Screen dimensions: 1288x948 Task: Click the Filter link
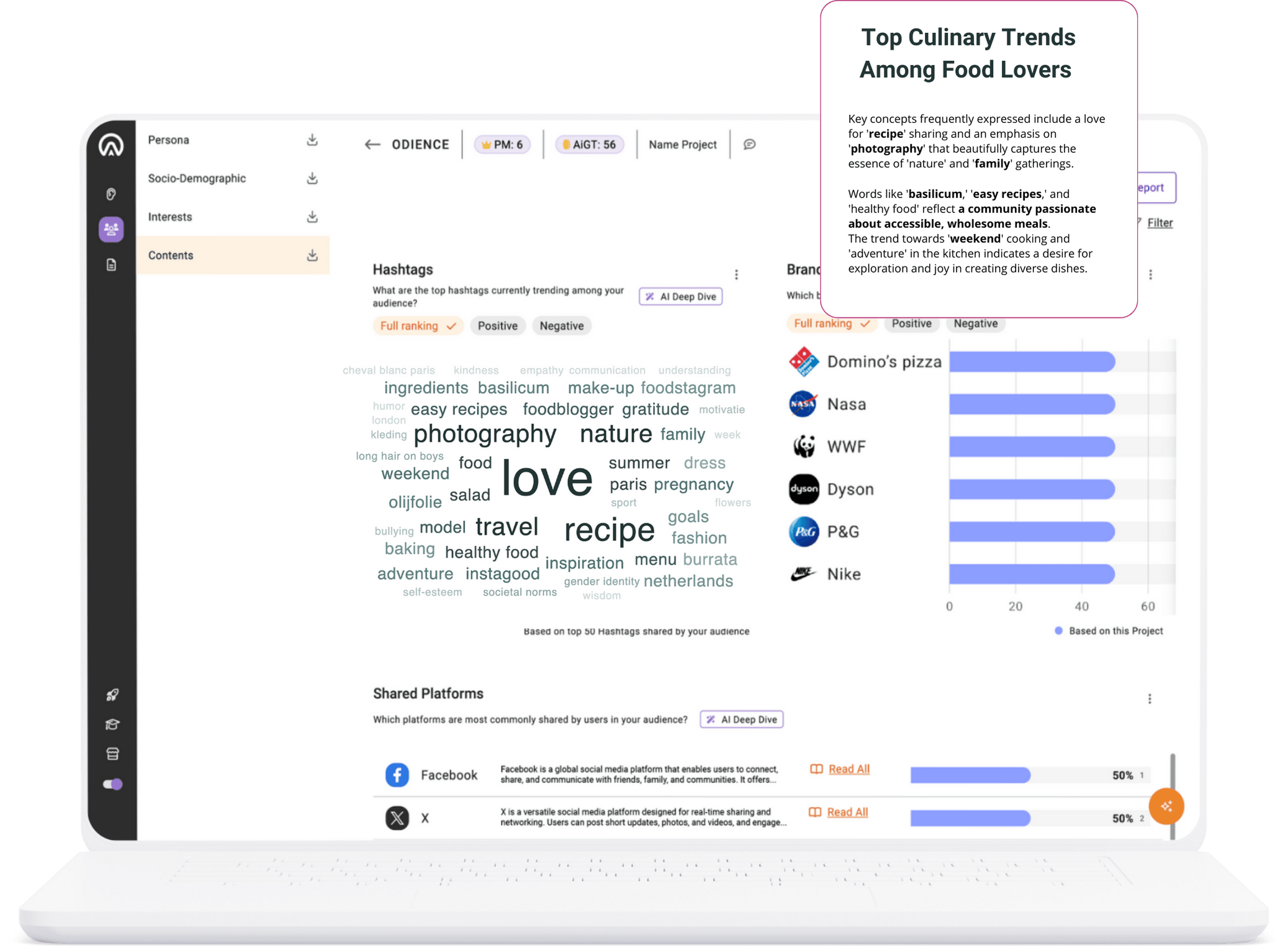[x=1160, y=223]
